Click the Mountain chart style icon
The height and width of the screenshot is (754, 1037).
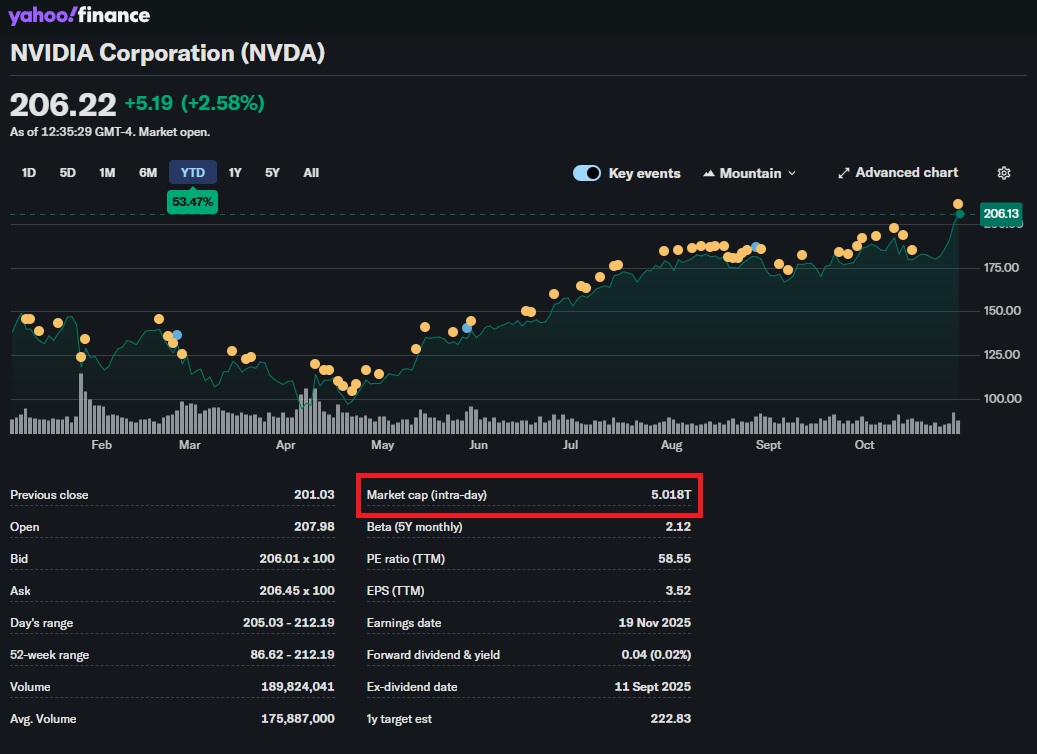(709, 172)
